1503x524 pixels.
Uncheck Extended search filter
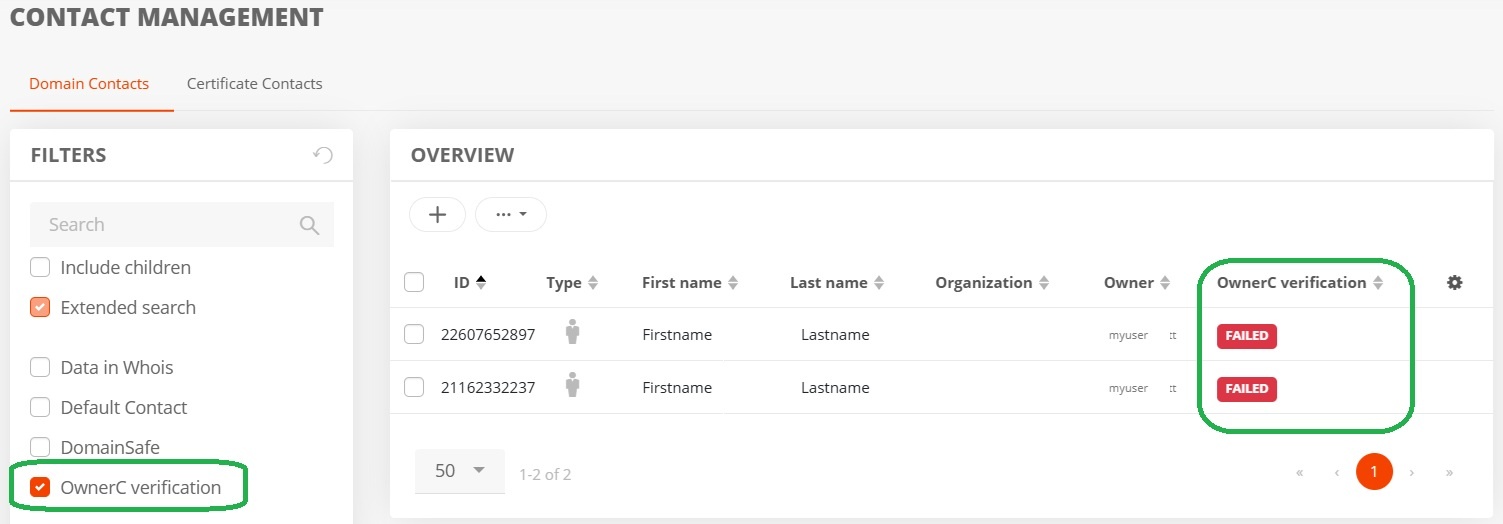pos(40,307)
